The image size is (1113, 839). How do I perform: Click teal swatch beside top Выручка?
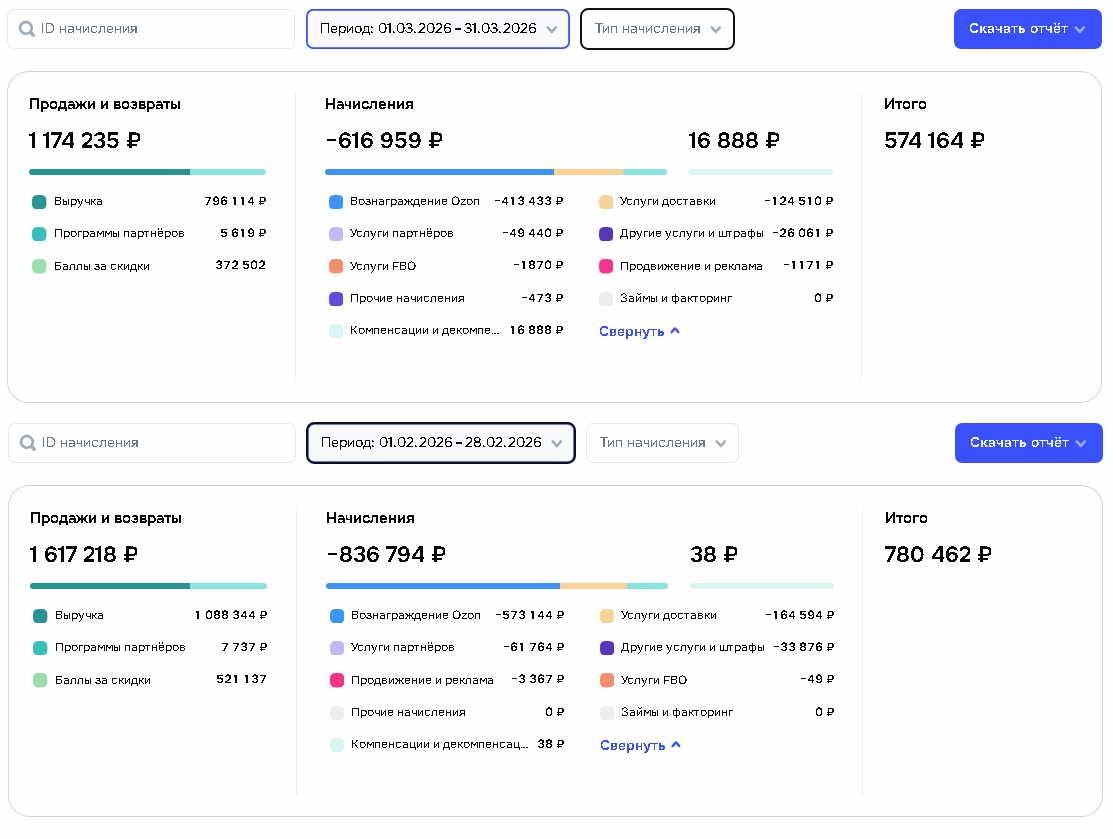point(40,202)
